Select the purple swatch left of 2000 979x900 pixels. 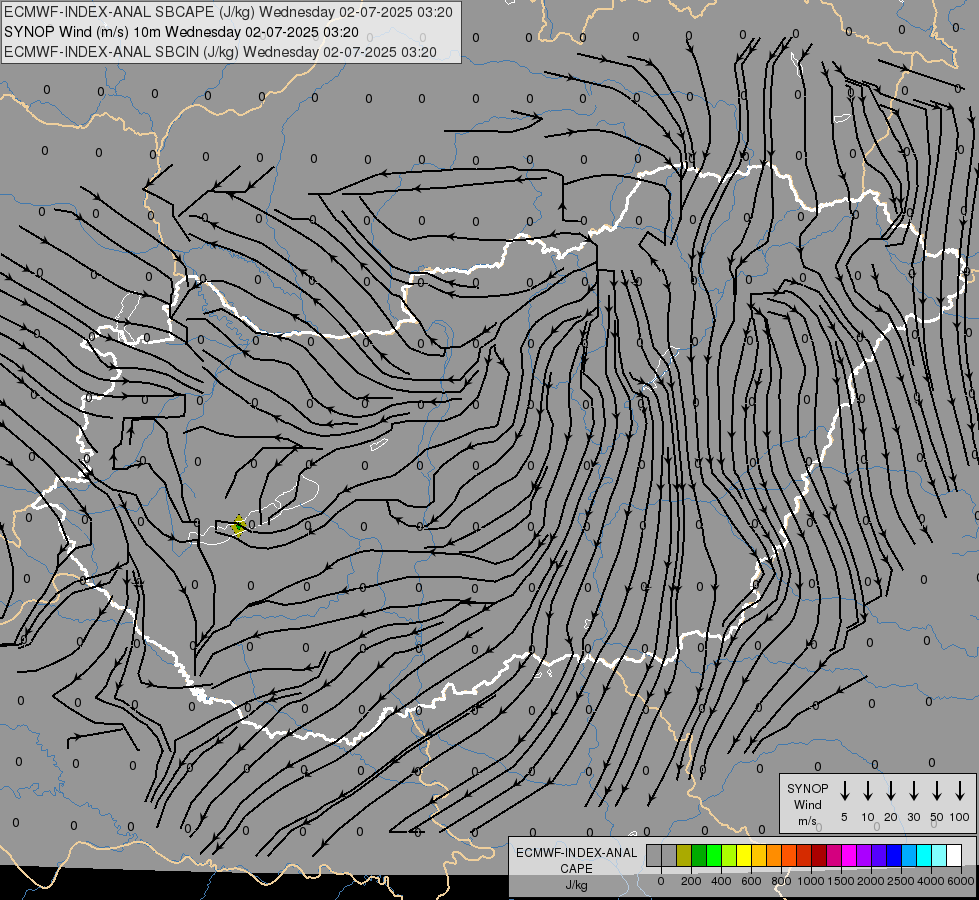(x=864, y=855)
